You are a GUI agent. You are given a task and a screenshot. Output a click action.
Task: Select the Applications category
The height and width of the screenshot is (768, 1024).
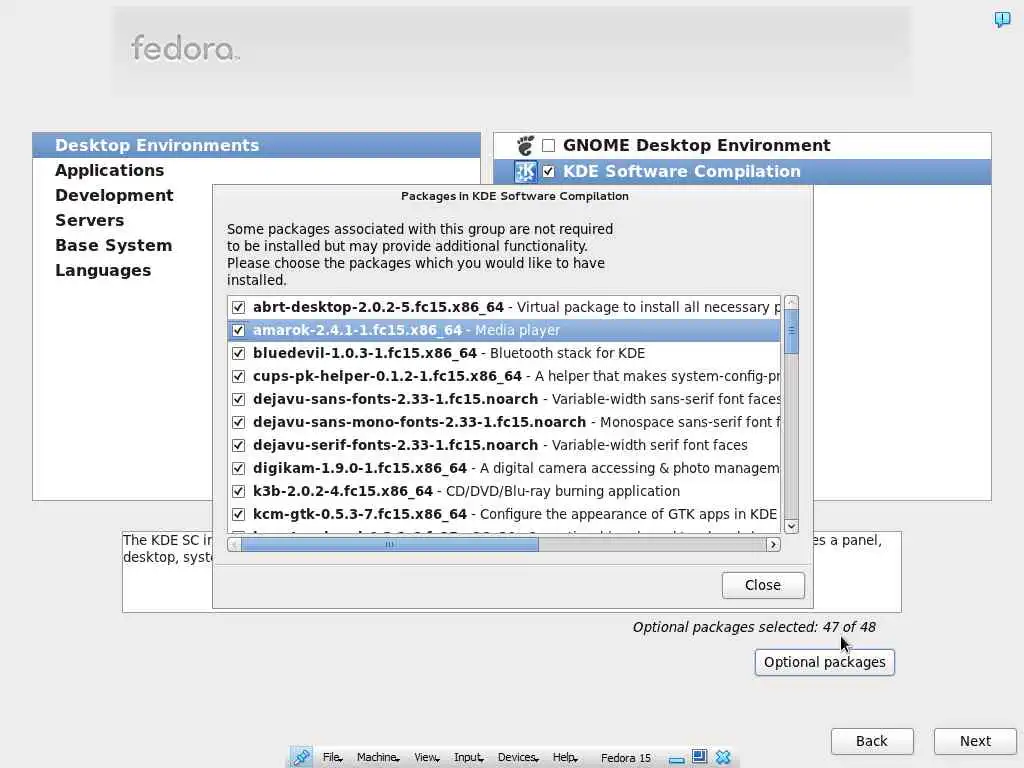[110, 170]
